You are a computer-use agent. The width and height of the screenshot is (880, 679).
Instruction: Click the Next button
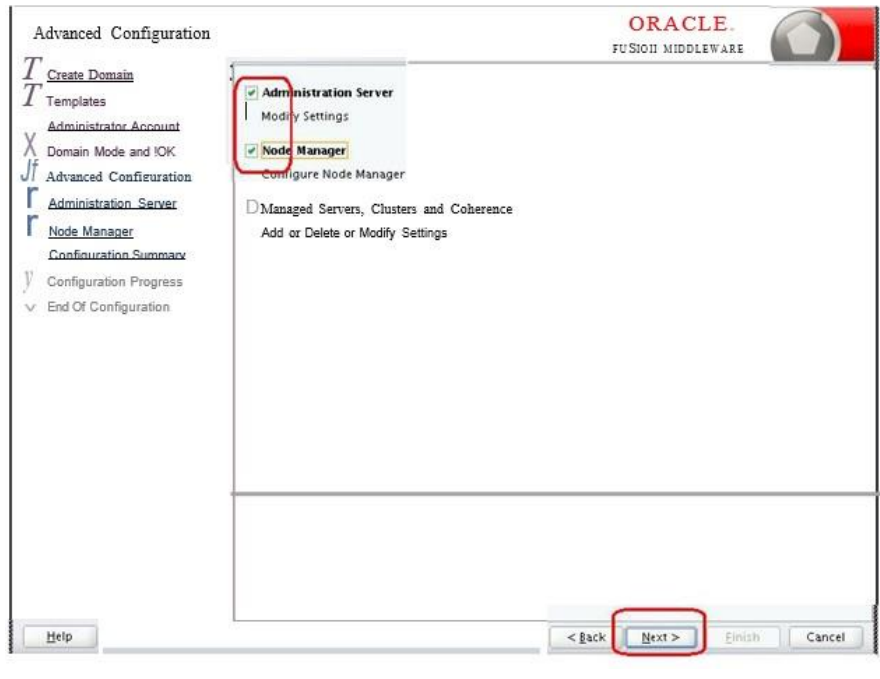point(661,637)
